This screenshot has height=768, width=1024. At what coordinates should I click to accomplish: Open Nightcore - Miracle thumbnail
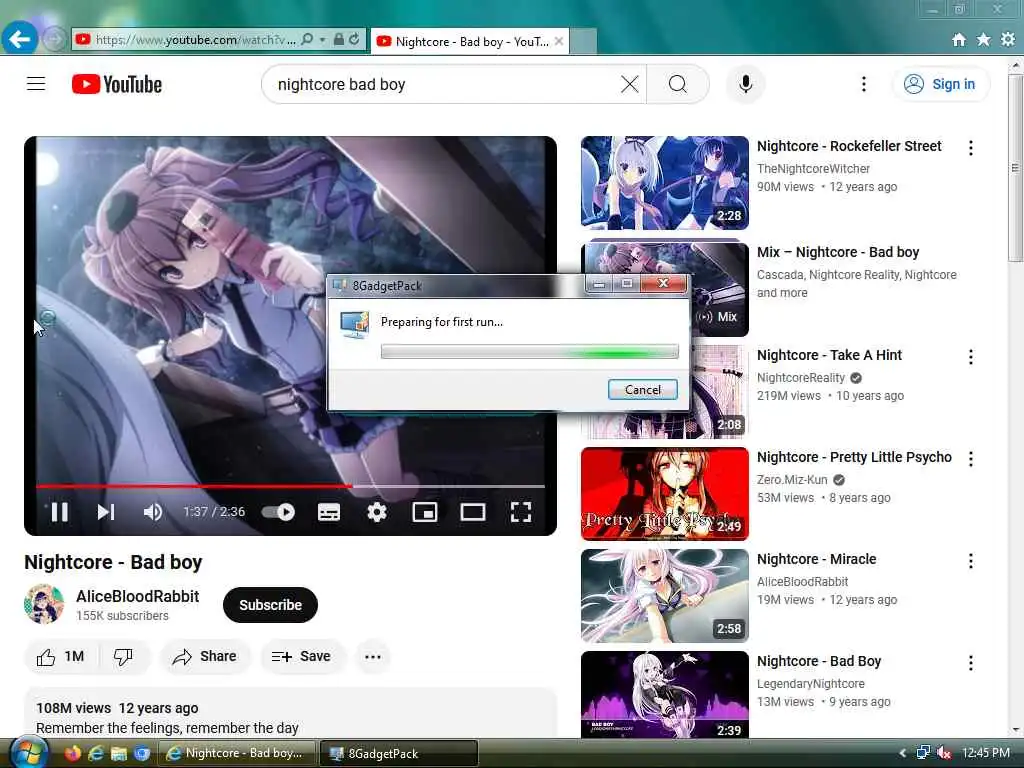pos(664,596)
